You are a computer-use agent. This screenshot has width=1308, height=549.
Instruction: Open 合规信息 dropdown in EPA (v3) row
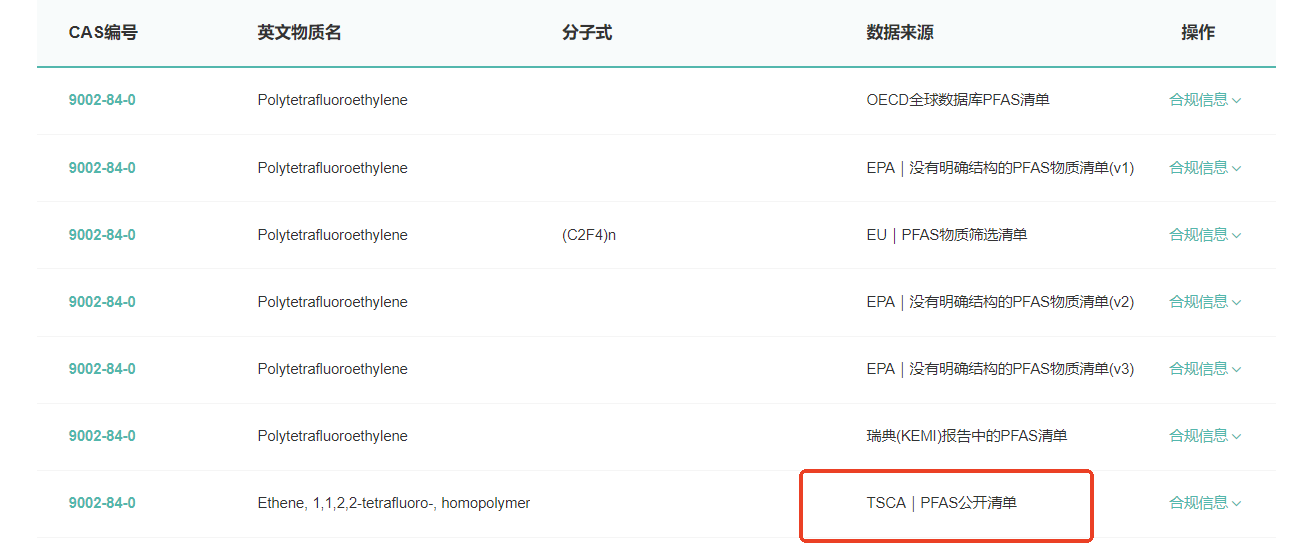click(x=1204, y=369)
